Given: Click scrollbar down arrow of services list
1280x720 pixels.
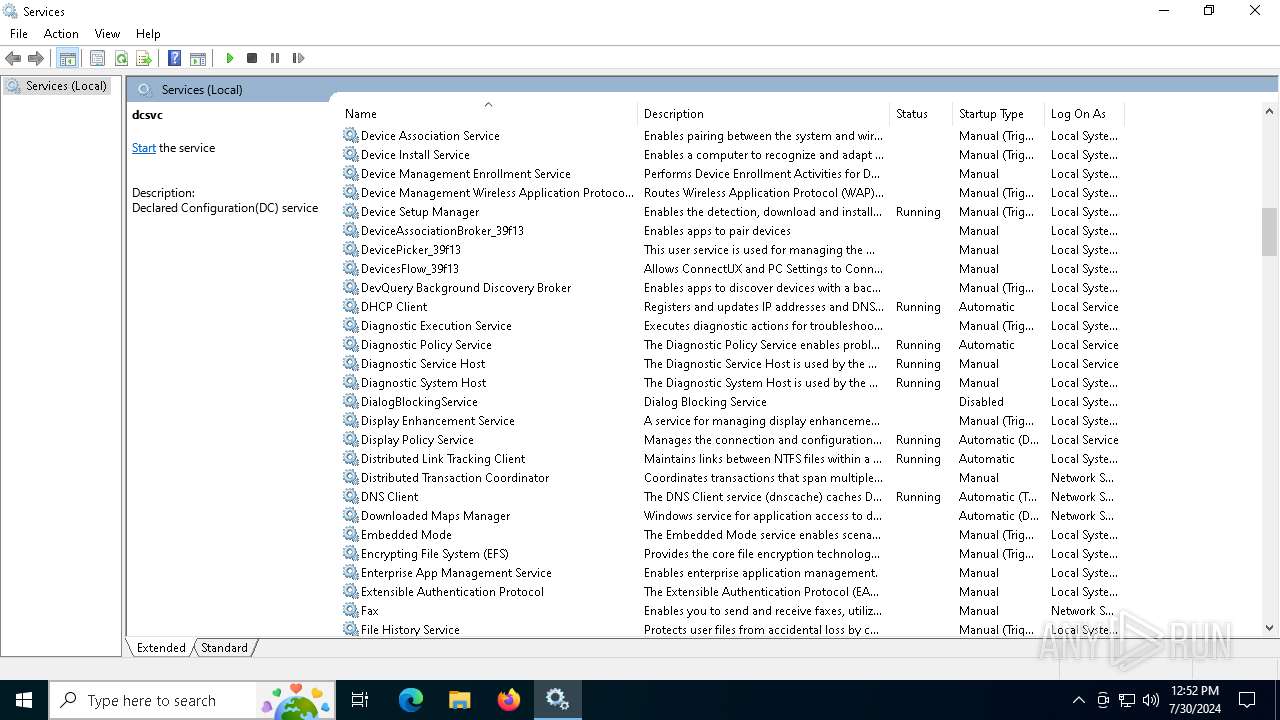Looking at the screenshot, I should [x=1270, y=628].
